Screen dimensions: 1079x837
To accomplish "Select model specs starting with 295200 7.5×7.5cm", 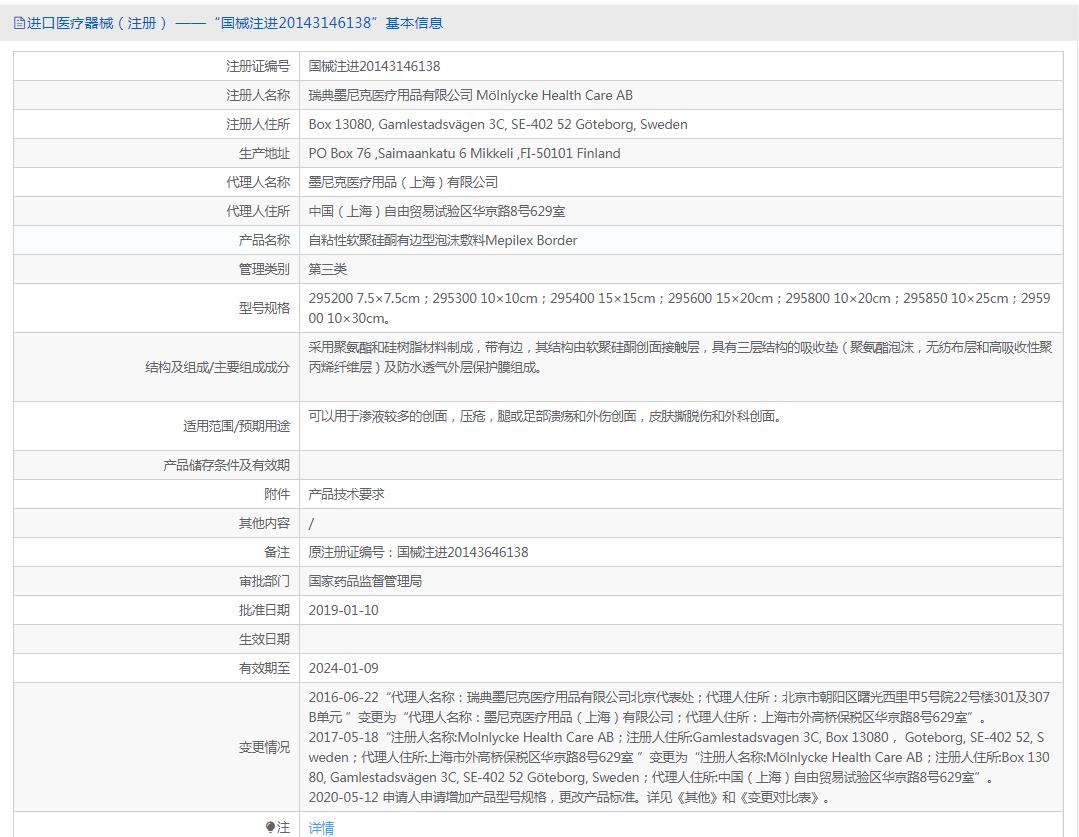I will (x=679, y=308).
